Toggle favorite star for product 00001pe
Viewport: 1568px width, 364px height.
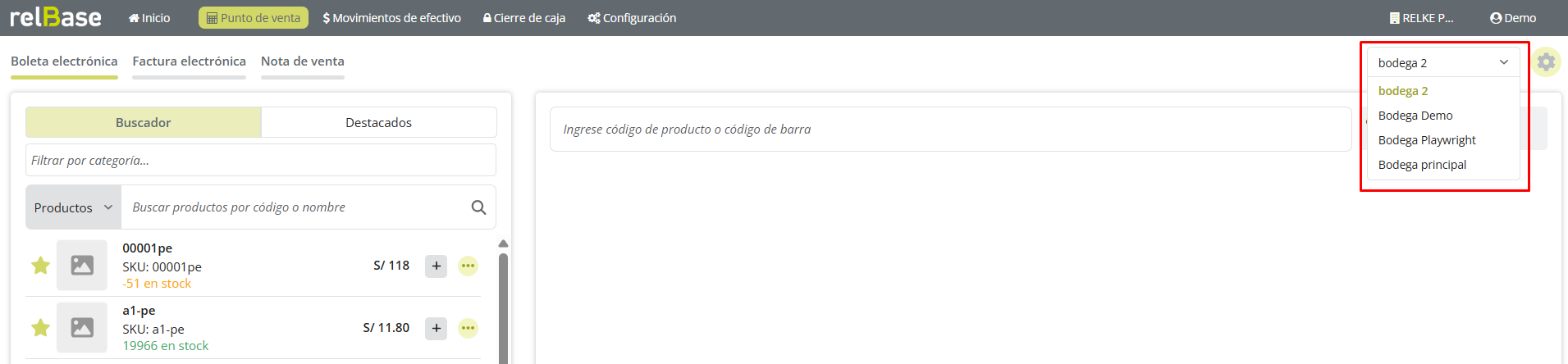point(40,266)
